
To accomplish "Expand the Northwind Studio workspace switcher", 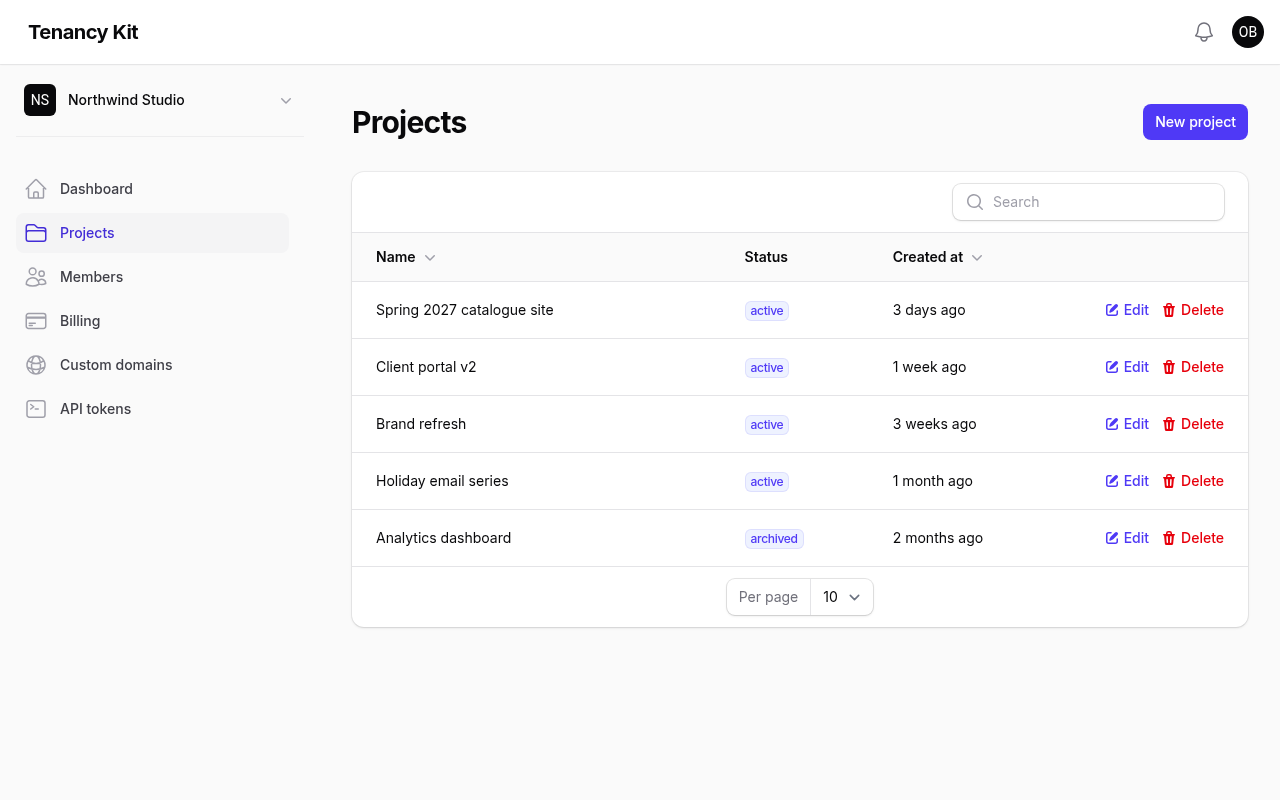I will click(x=160, y=100).
